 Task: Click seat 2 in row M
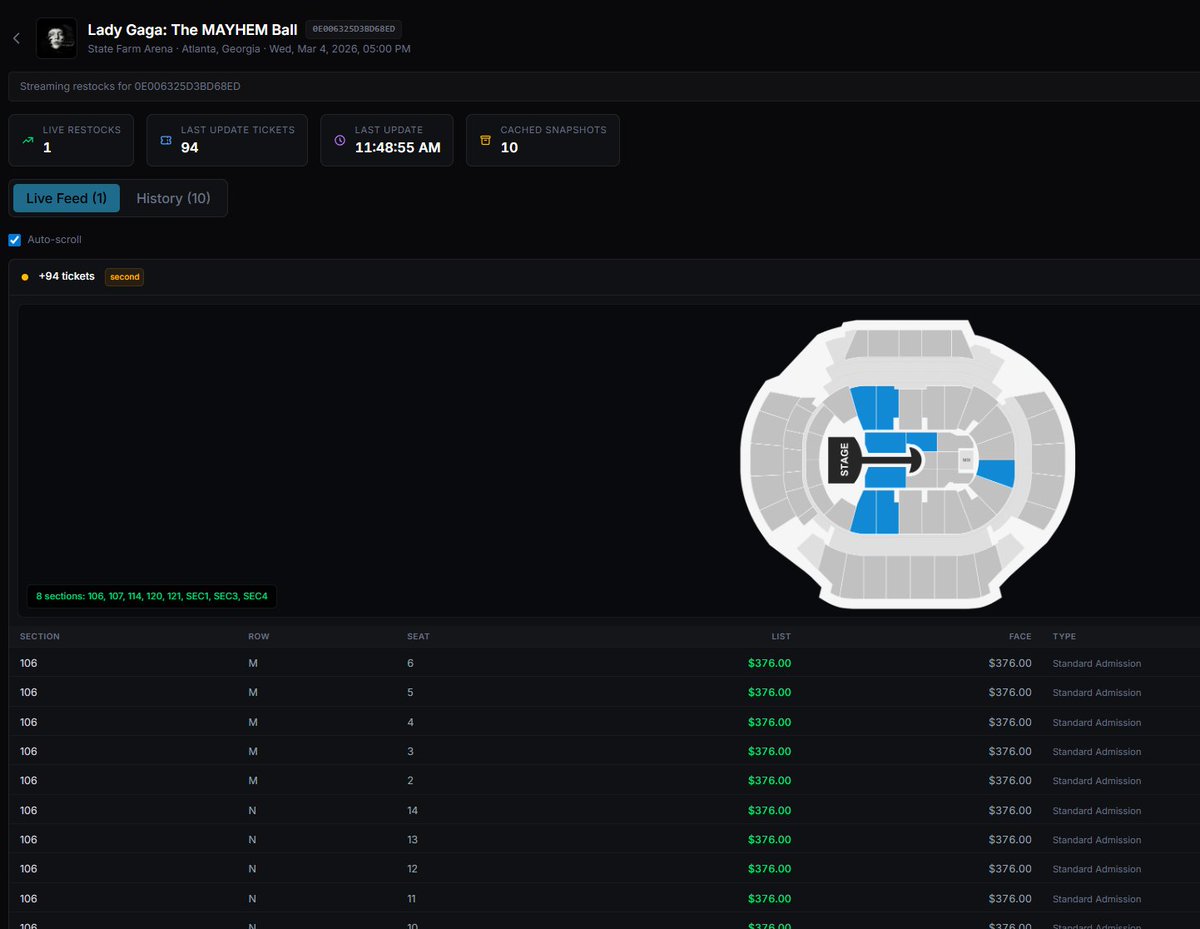click(410, 780)
